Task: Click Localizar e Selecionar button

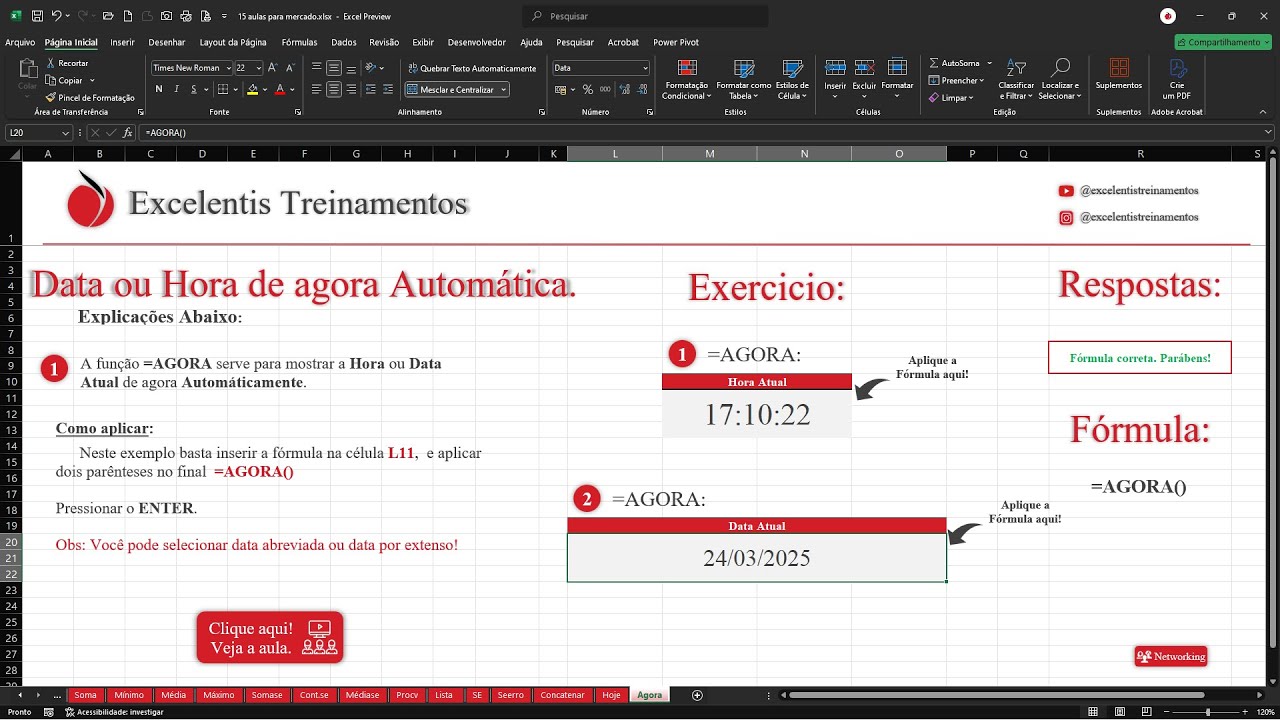Action: pos(1059,79)
